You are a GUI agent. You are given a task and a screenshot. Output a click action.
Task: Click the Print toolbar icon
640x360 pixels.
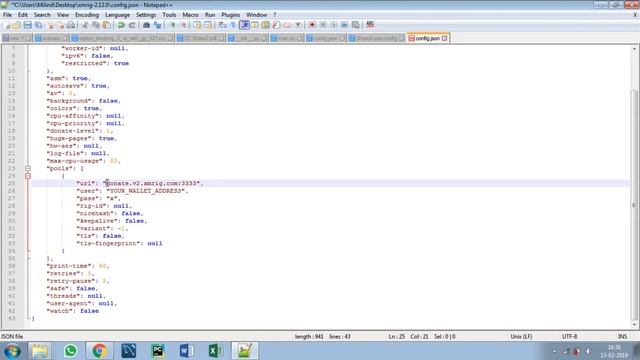click(71, 25)
